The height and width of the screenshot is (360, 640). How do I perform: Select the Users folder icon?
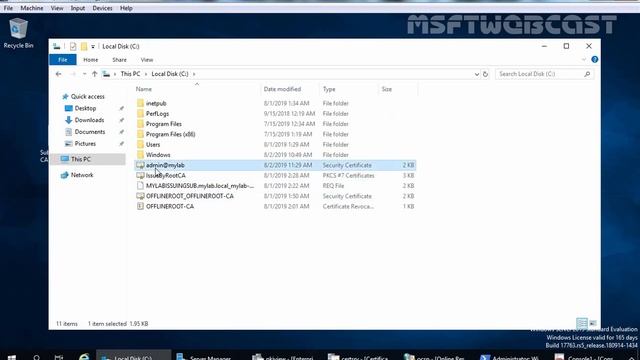(140, 144)
